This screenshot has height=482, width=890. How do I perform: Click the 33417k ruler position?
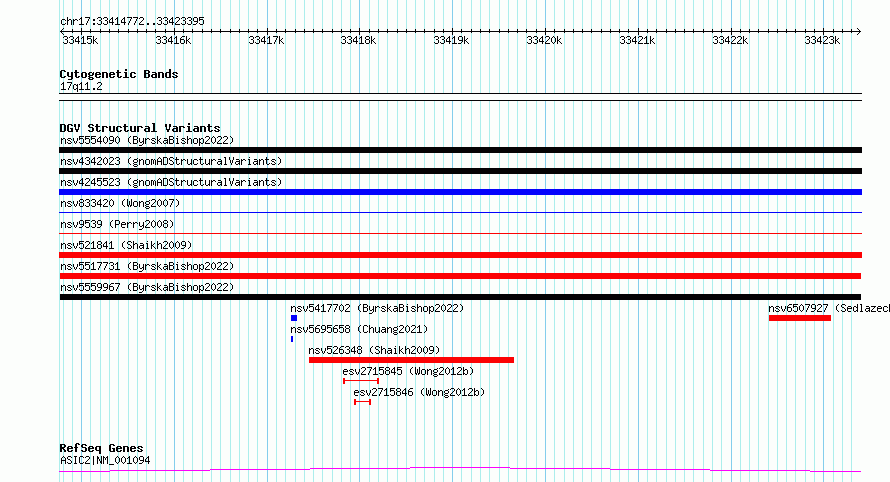(x=266, y=40)
